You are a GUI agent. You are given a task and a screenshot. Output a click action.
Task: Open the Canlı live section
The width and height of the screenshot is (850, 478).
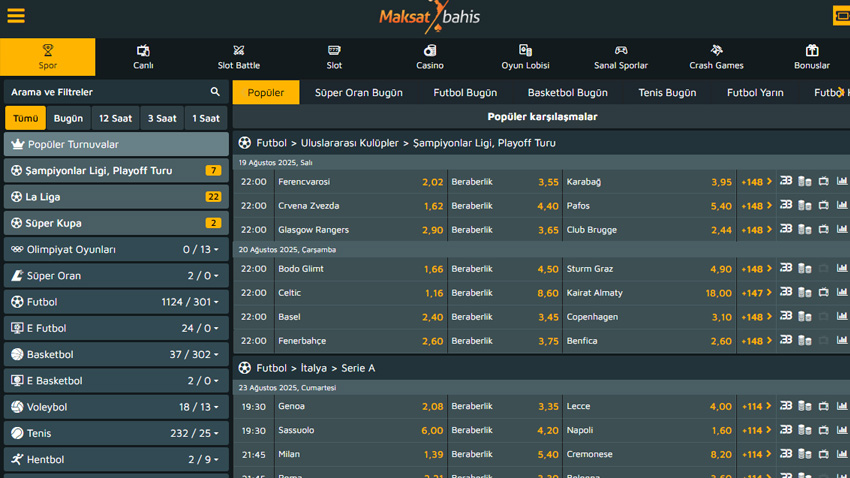pos(143,57)
